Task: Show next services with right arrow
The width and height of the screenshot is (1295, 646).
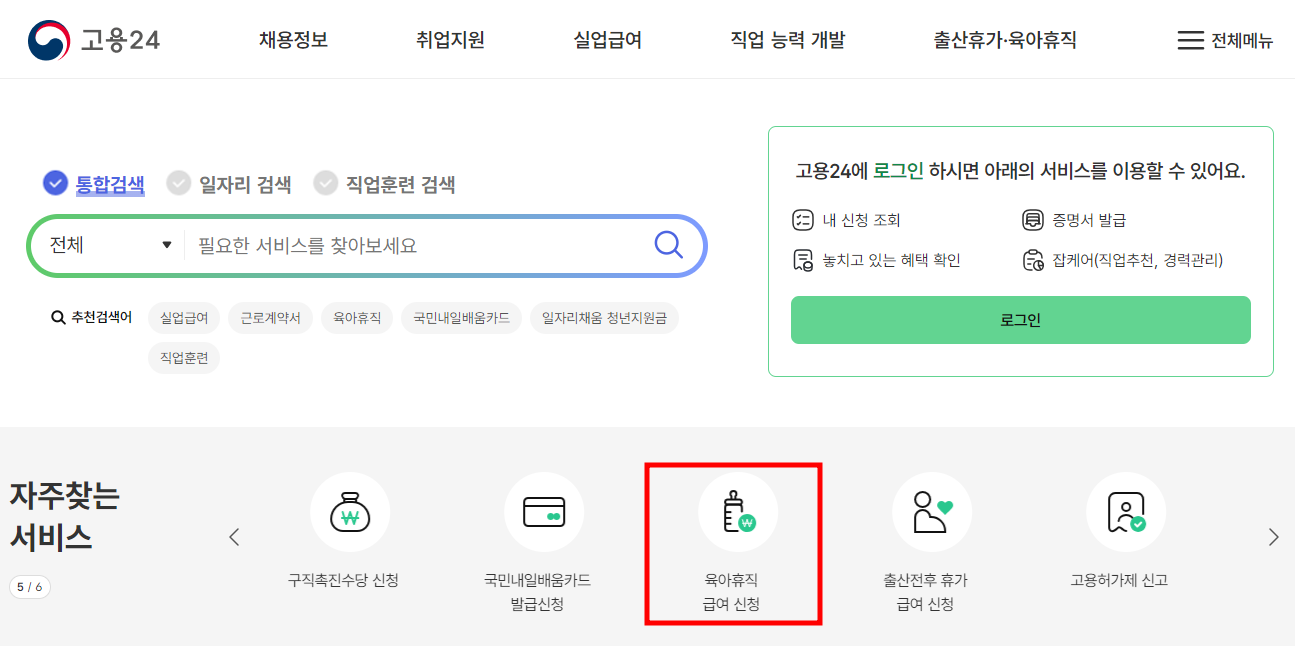Action: [x=1273, y=537]
